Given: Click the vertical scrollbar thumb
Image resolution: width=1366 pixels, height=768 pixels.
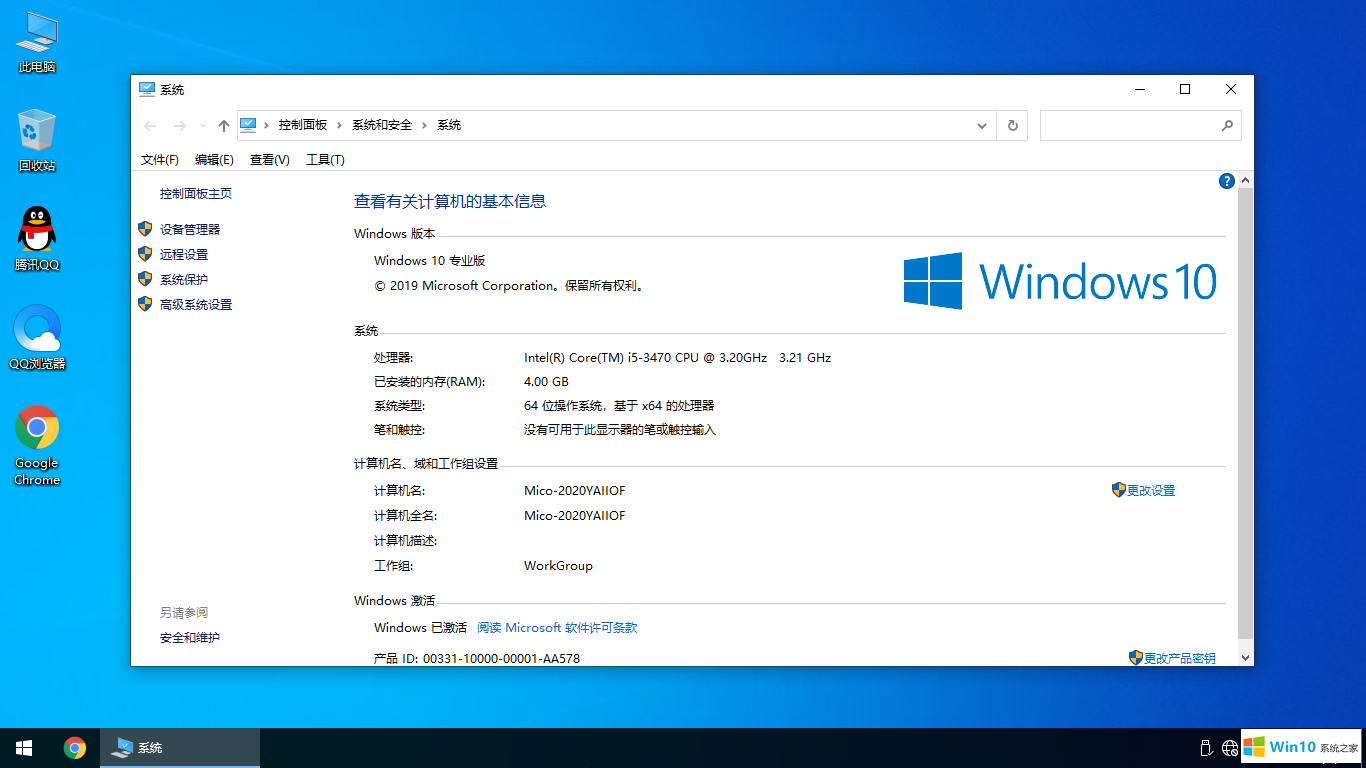Looking at the screenshot, I should (x=1245, y=412).
